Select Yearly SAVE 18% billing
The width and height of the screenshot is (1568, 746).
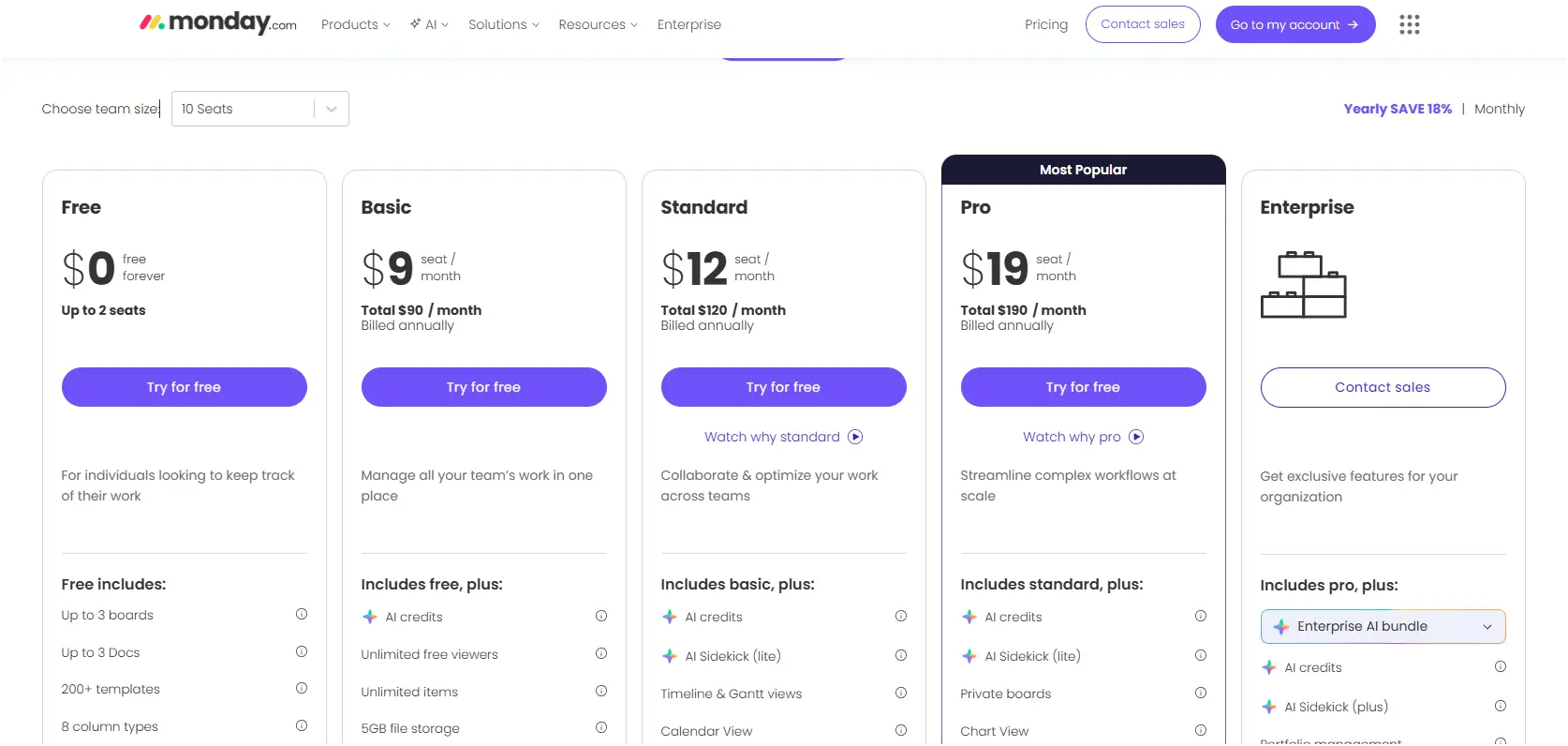click(1397, 109)
